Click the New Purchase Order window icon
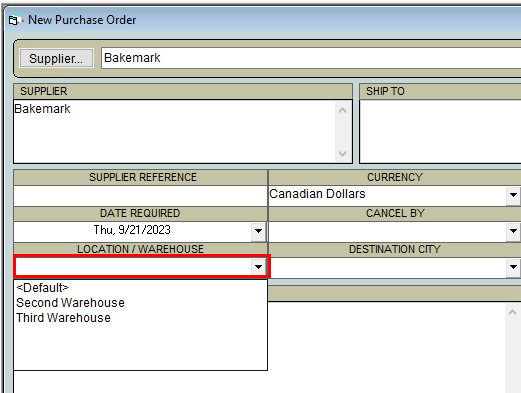 14,20
